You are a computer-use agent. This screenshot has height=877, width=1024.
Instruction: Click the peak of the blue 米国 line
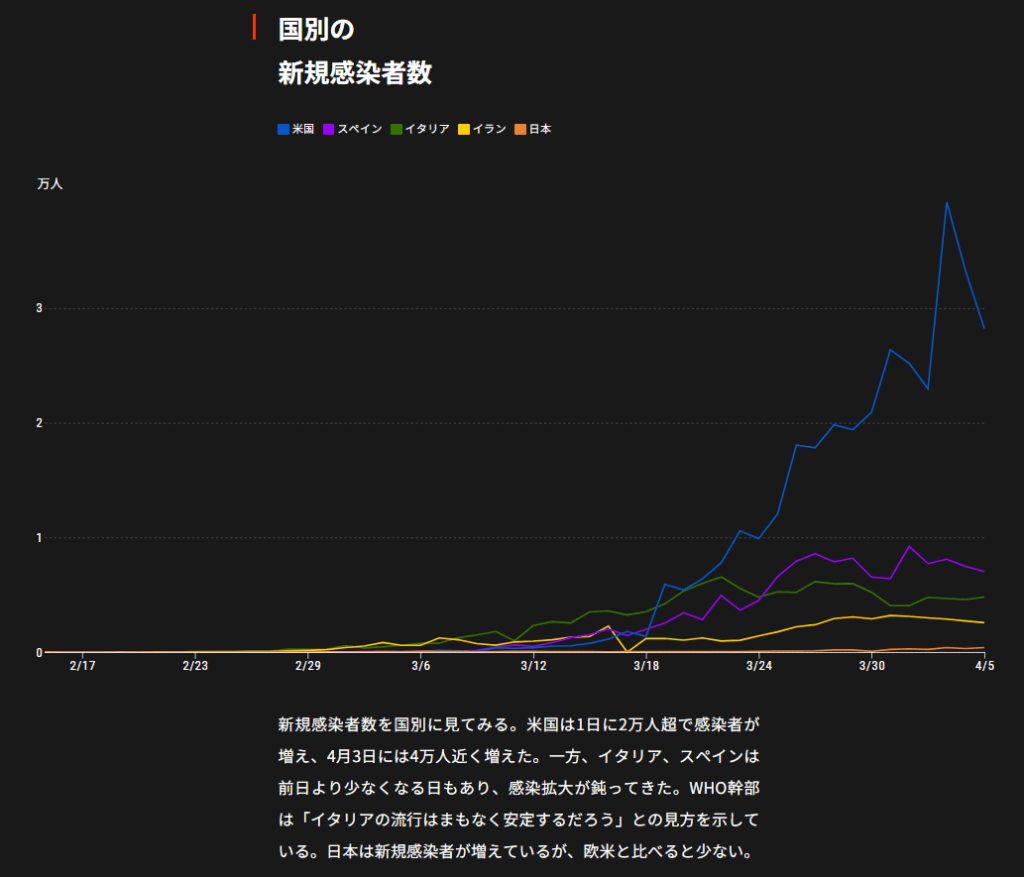(946, 203)
